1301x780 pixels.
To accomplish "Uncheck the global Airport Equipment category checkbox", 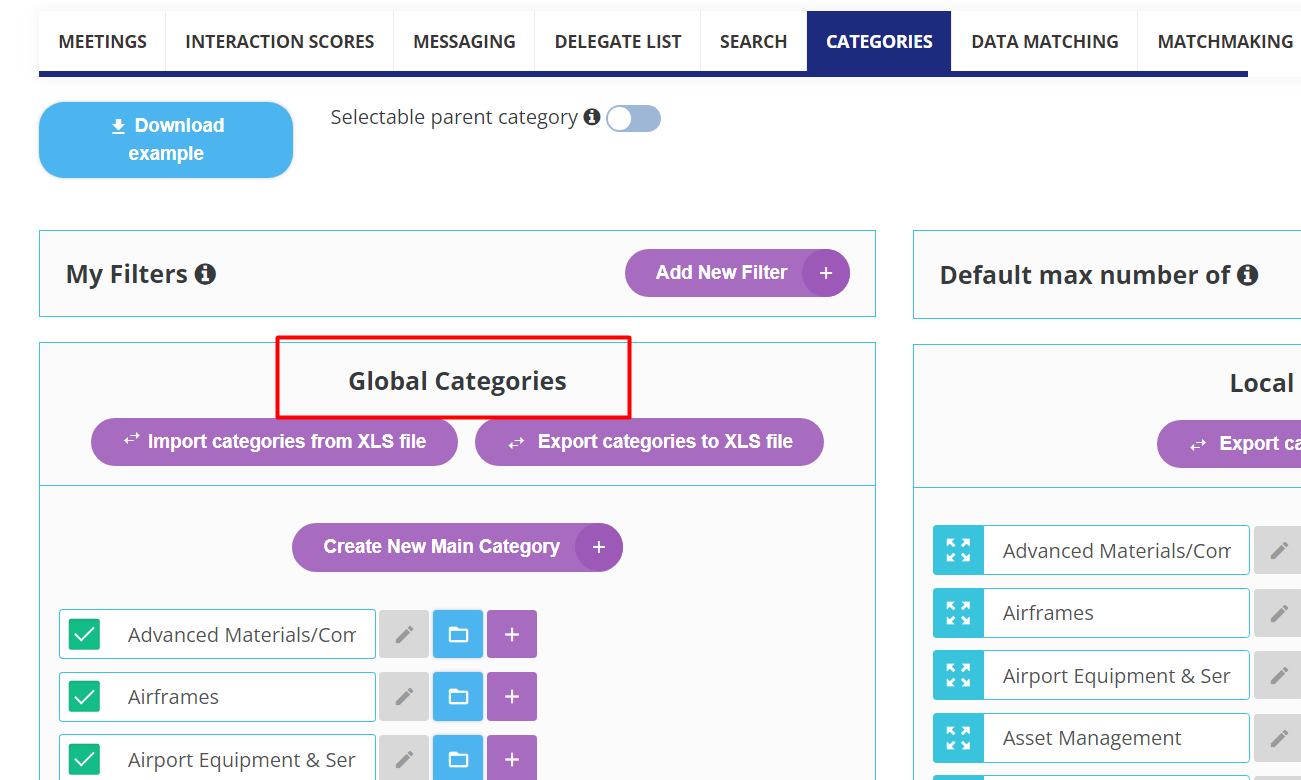I will (84, 759).
